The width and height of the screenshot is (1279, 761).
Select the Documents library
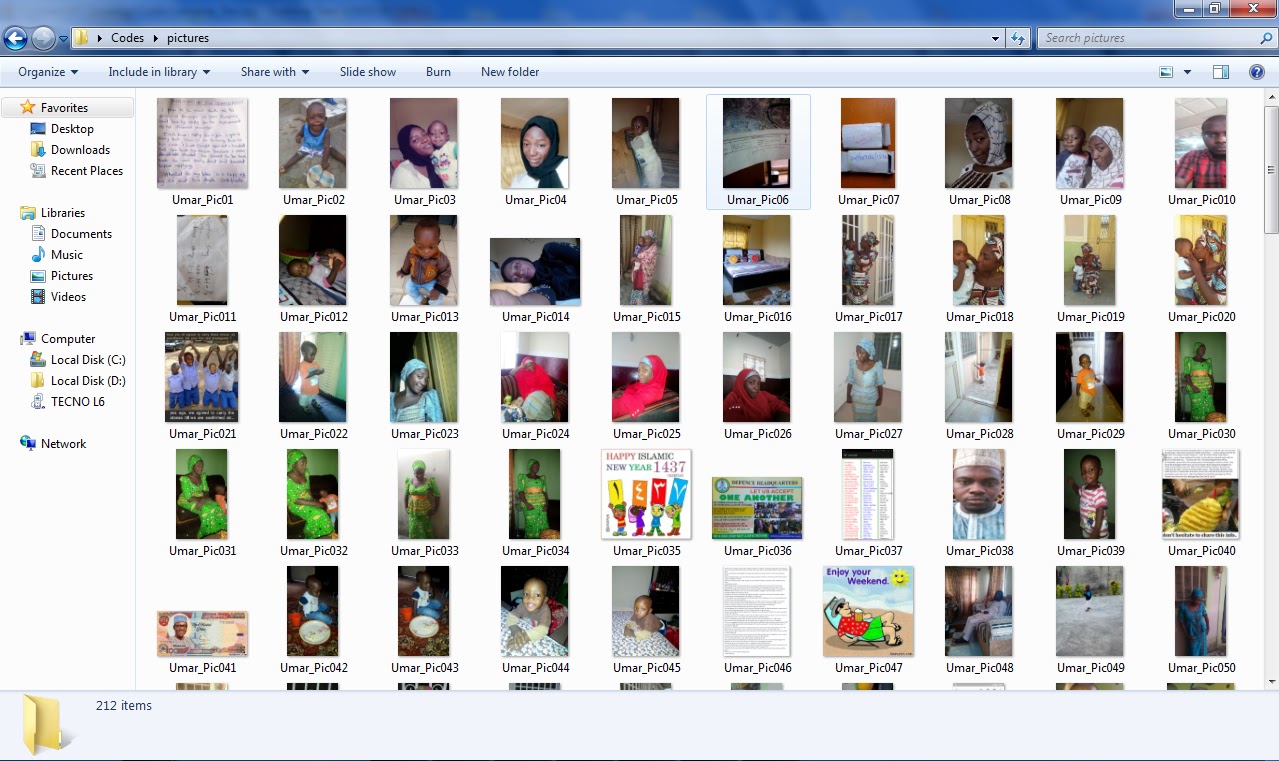click(70, 234)
